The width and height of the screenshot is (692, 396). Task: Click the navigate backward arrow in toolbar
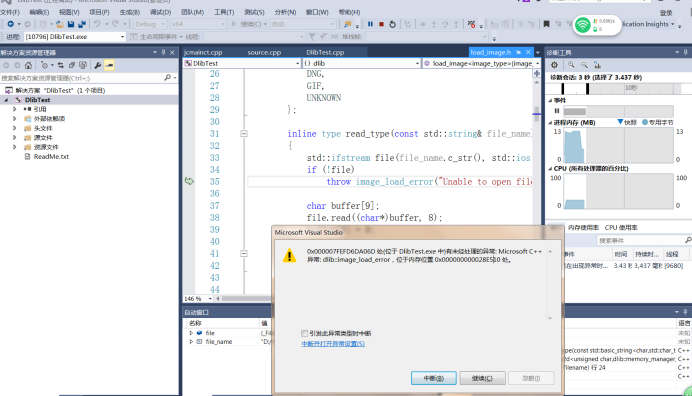11,24
